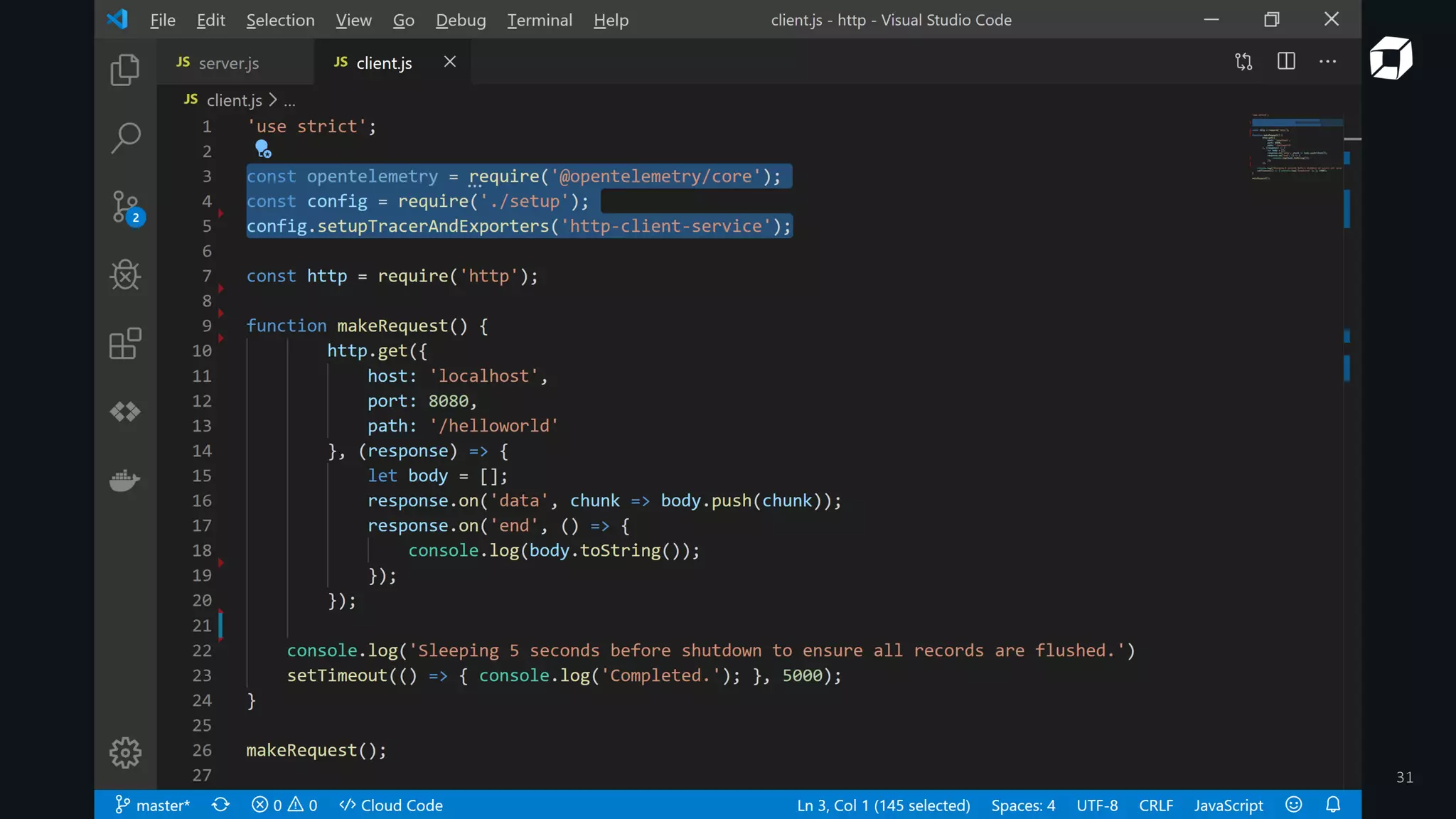The image size is (1456, 819).
Task: Open the Debug menu
Action: click(x=461, y=20)
